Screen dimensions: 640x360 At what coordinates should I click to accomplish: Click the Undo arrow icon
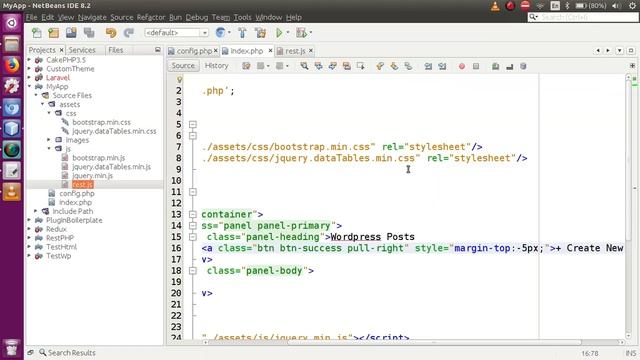[x=111, y=33]
